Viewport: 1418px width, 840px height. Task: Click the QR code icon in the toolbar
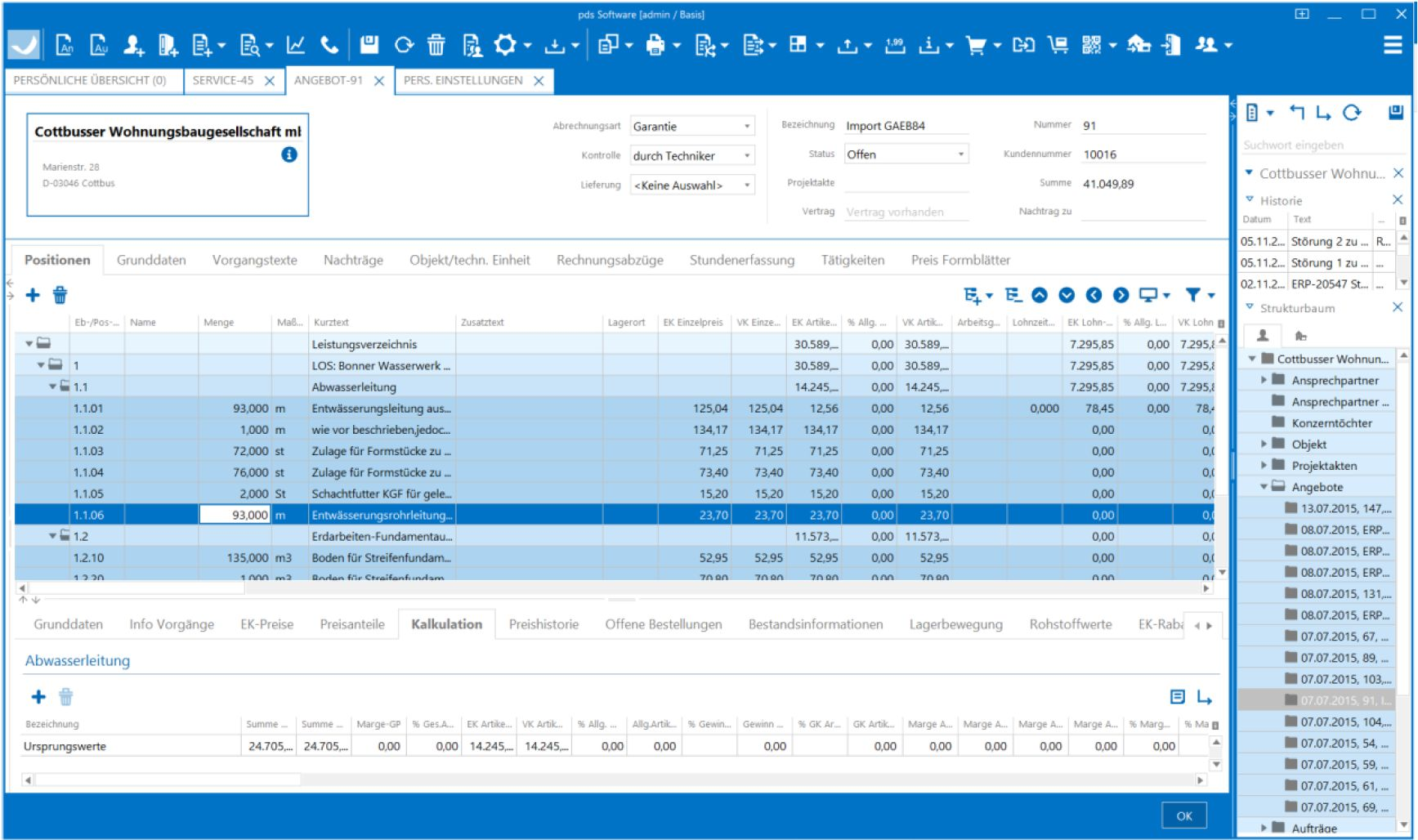pyautogui.click(x=1093, y=45)
